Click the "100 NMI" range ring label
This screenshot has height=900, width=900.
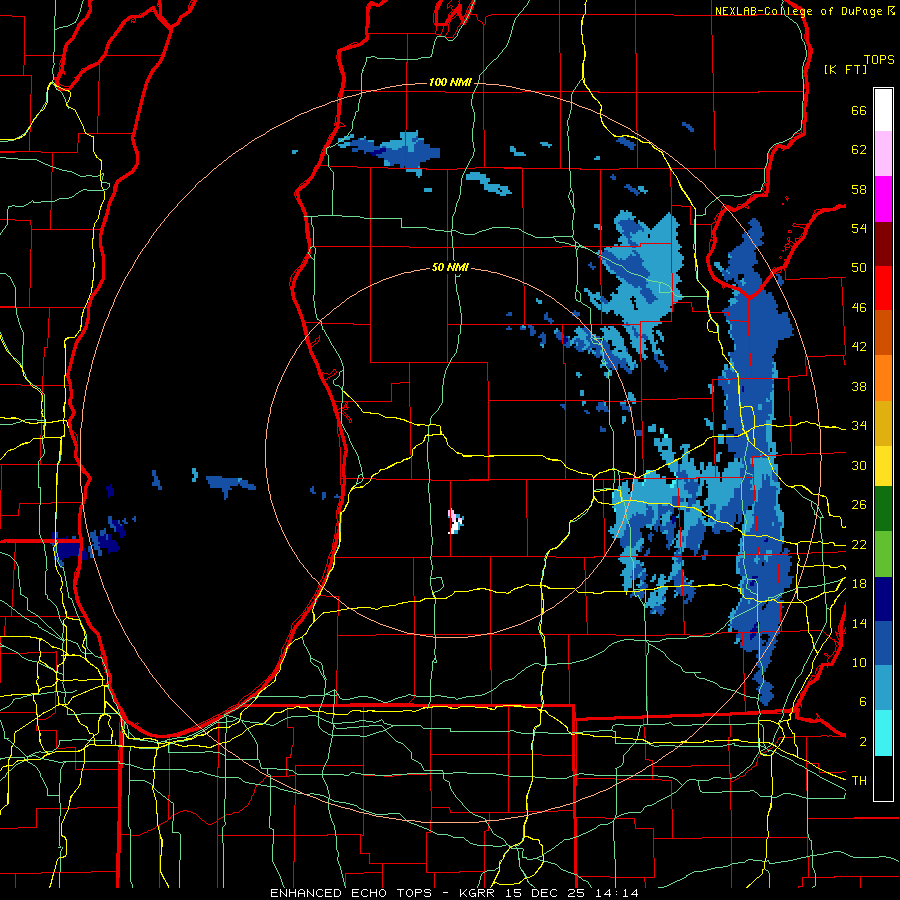(450, 83)
